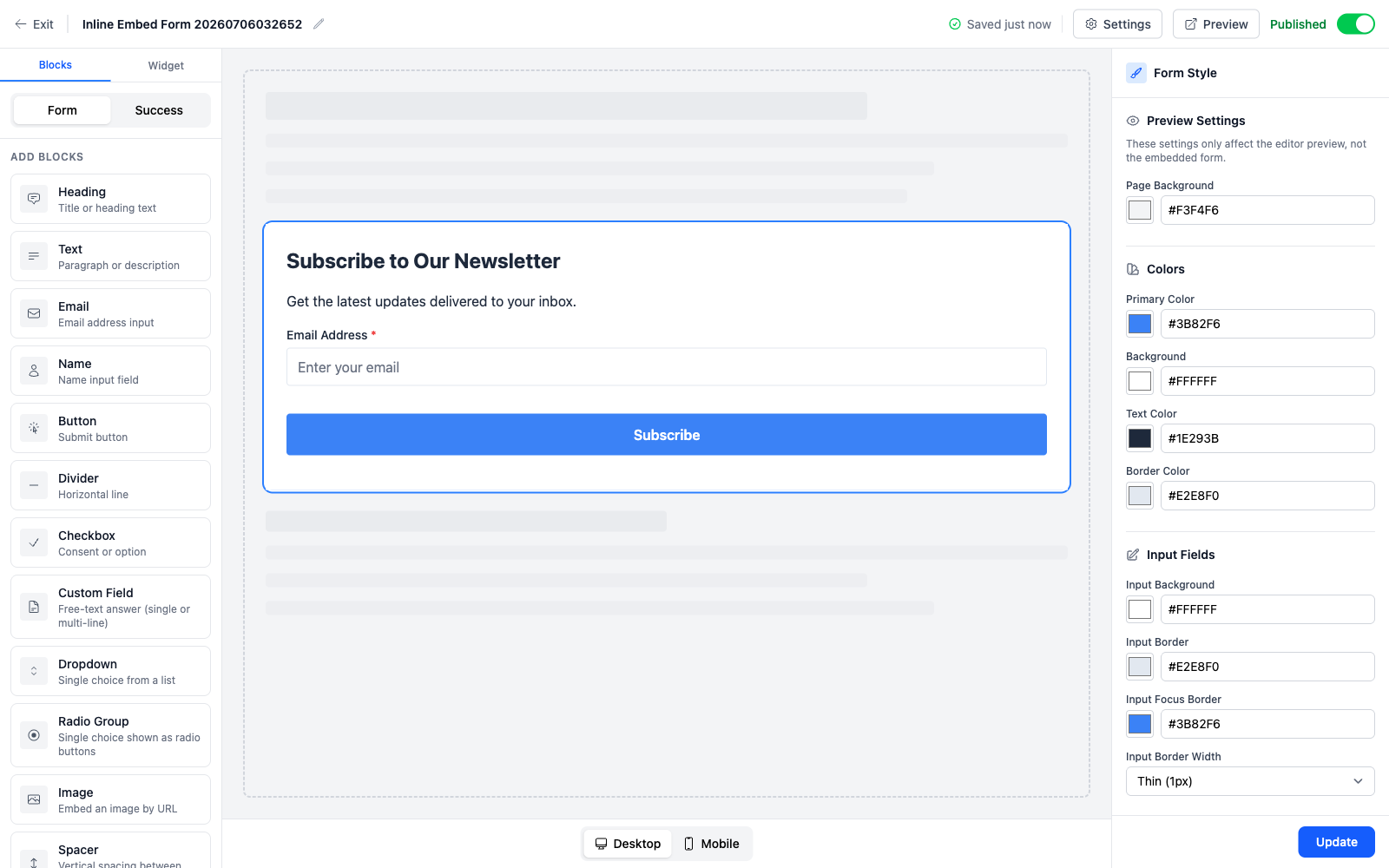The width and height of the screenshot is (1389, 868).
Task: Click the Primary Color hex field
Action: [x=1267, y=324]
